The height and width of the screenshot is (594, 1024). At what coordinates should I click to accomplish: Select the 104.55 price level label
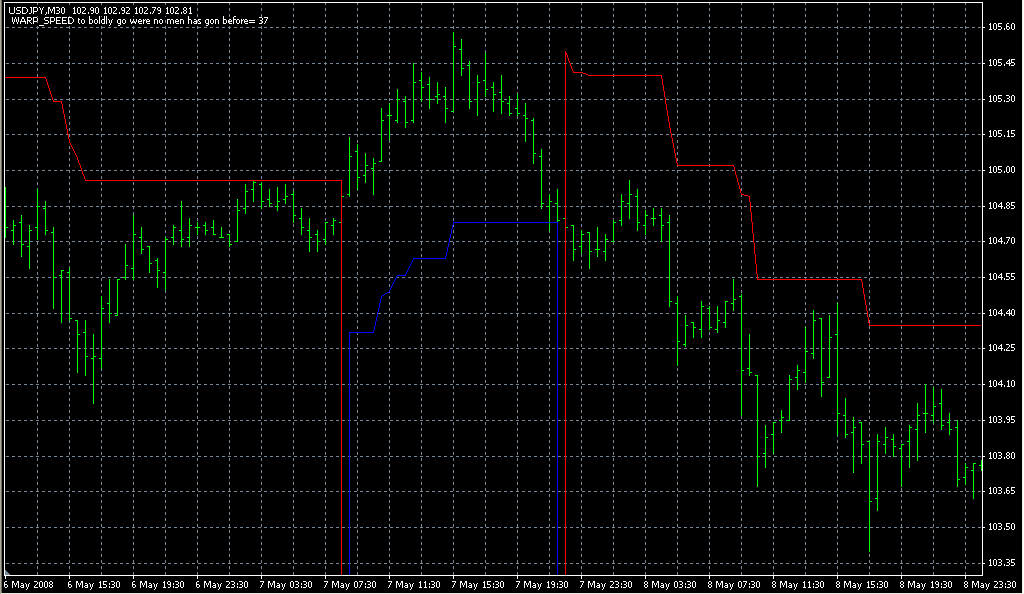pyautogui.click(x=1002, y=277)
